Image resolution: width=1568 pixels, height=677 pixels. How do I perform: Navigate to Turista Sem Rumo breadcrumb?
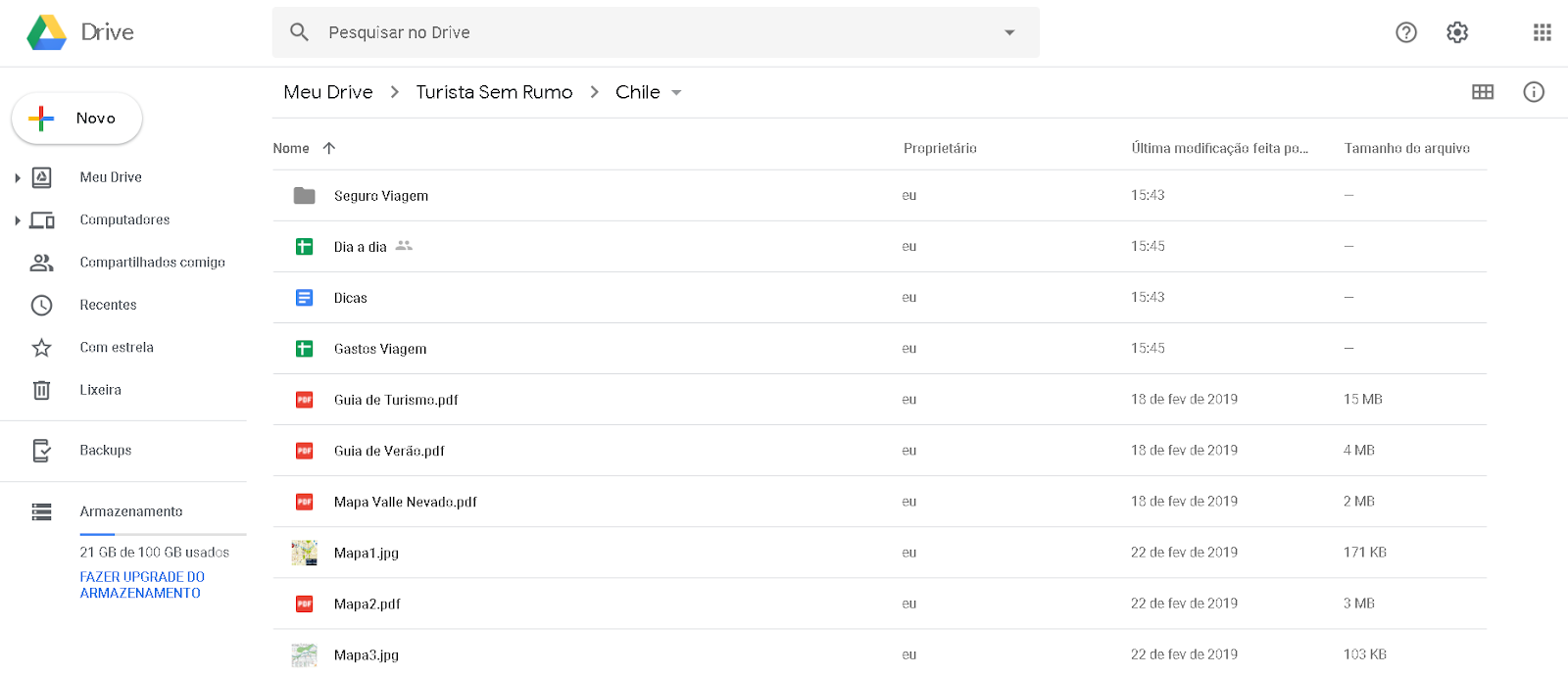pos(494,91)
